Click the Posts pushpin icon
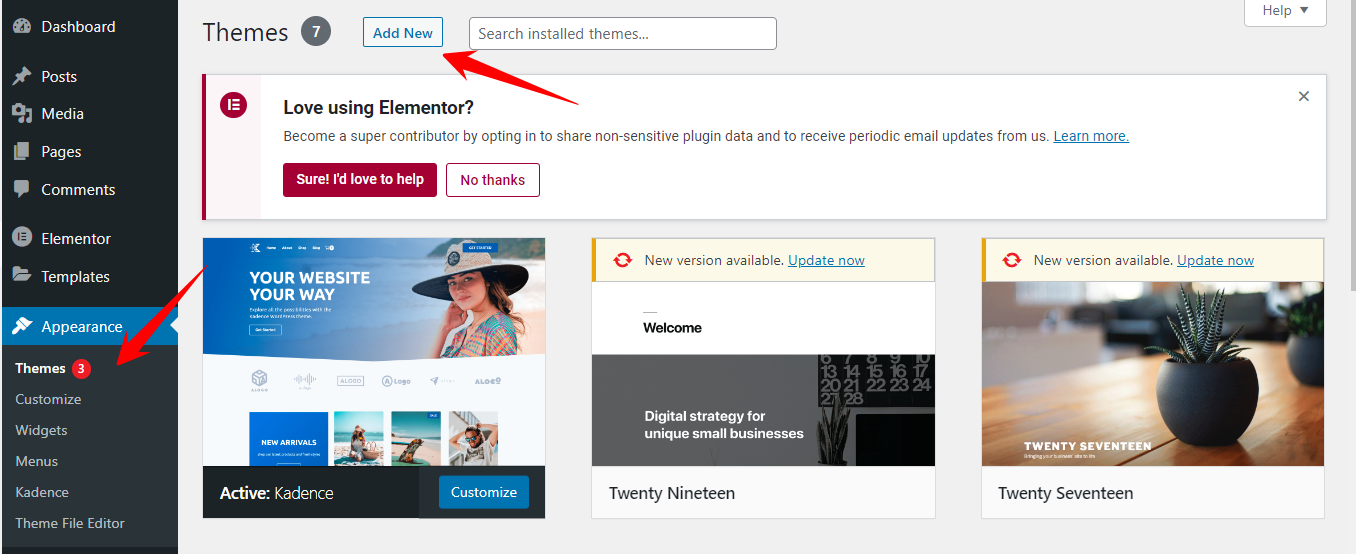 pos(22,77)
